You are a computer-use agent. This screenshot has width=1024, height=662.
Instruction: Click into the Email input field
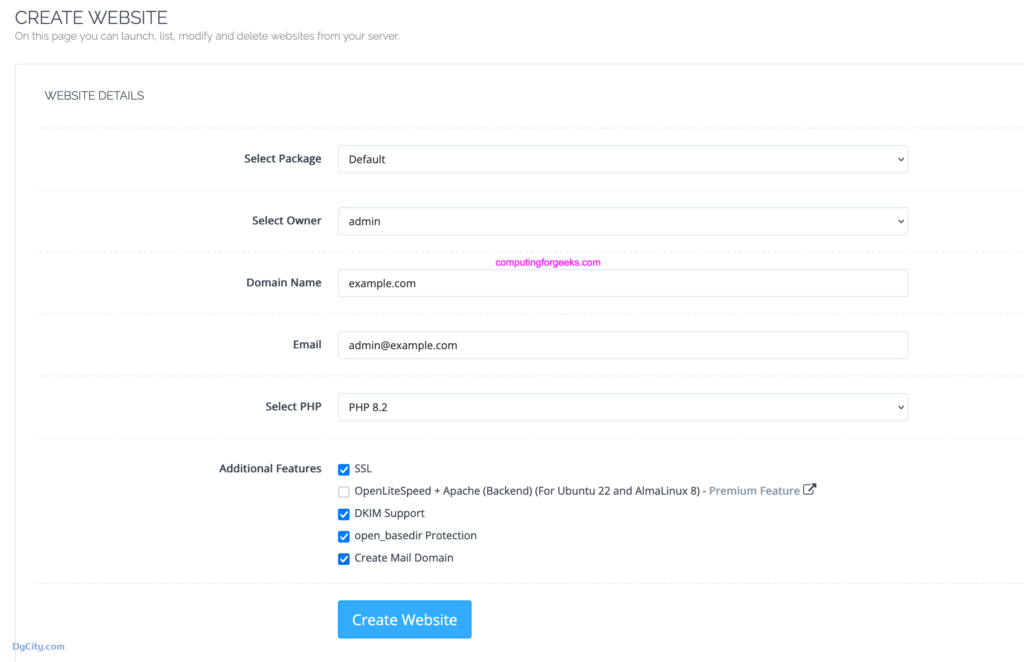coord(622,345)
